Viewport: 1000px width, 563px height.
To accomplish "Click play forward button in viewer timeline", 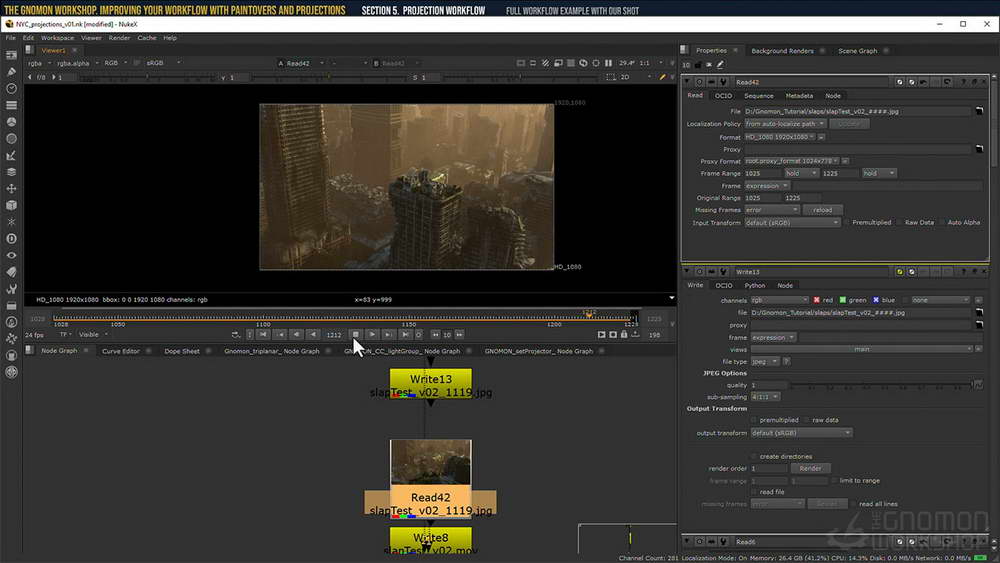I will [x=372, y=334].
